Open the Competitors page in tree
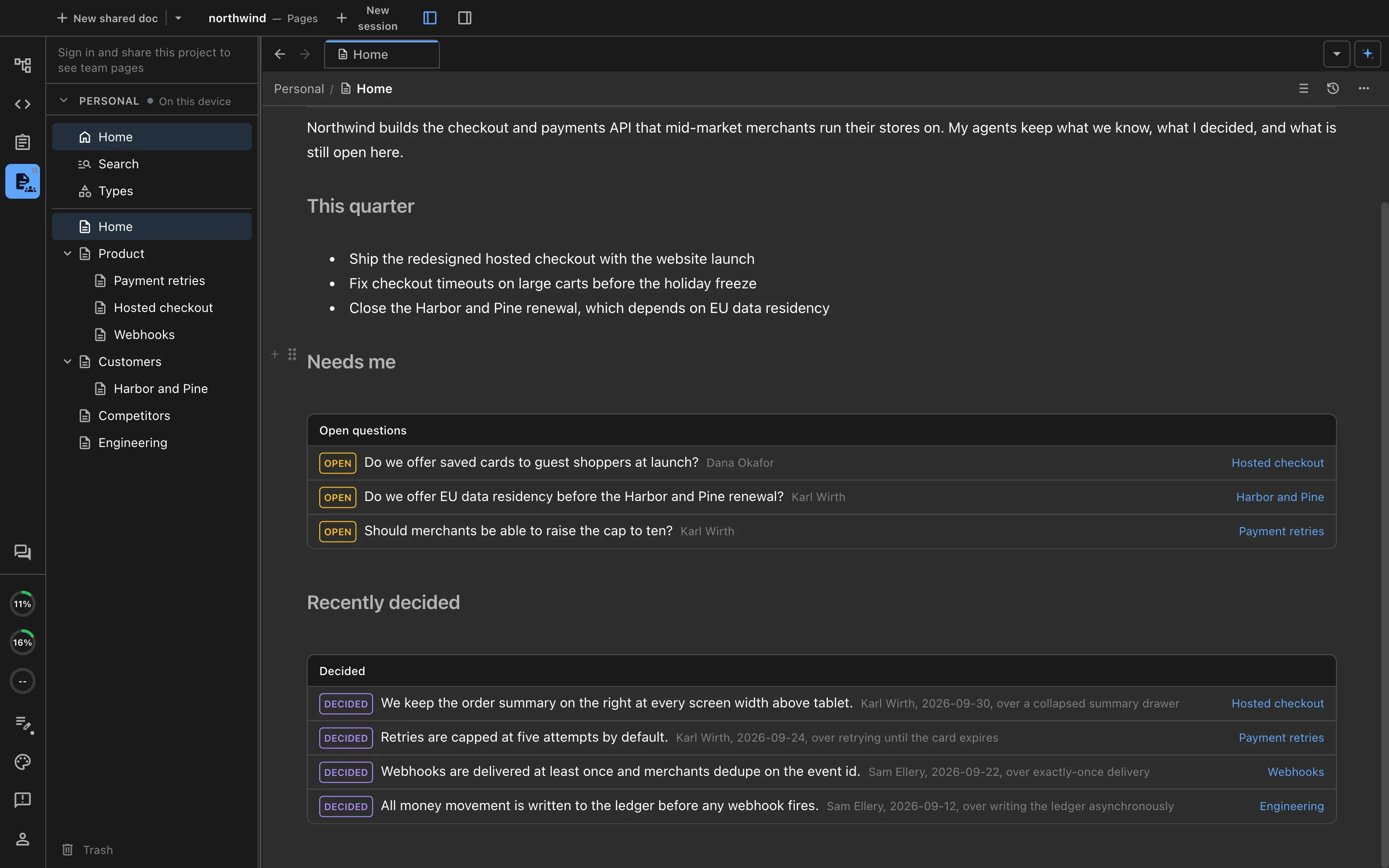The width and height of the screenshot is (1389, 868). pos(151,416)
